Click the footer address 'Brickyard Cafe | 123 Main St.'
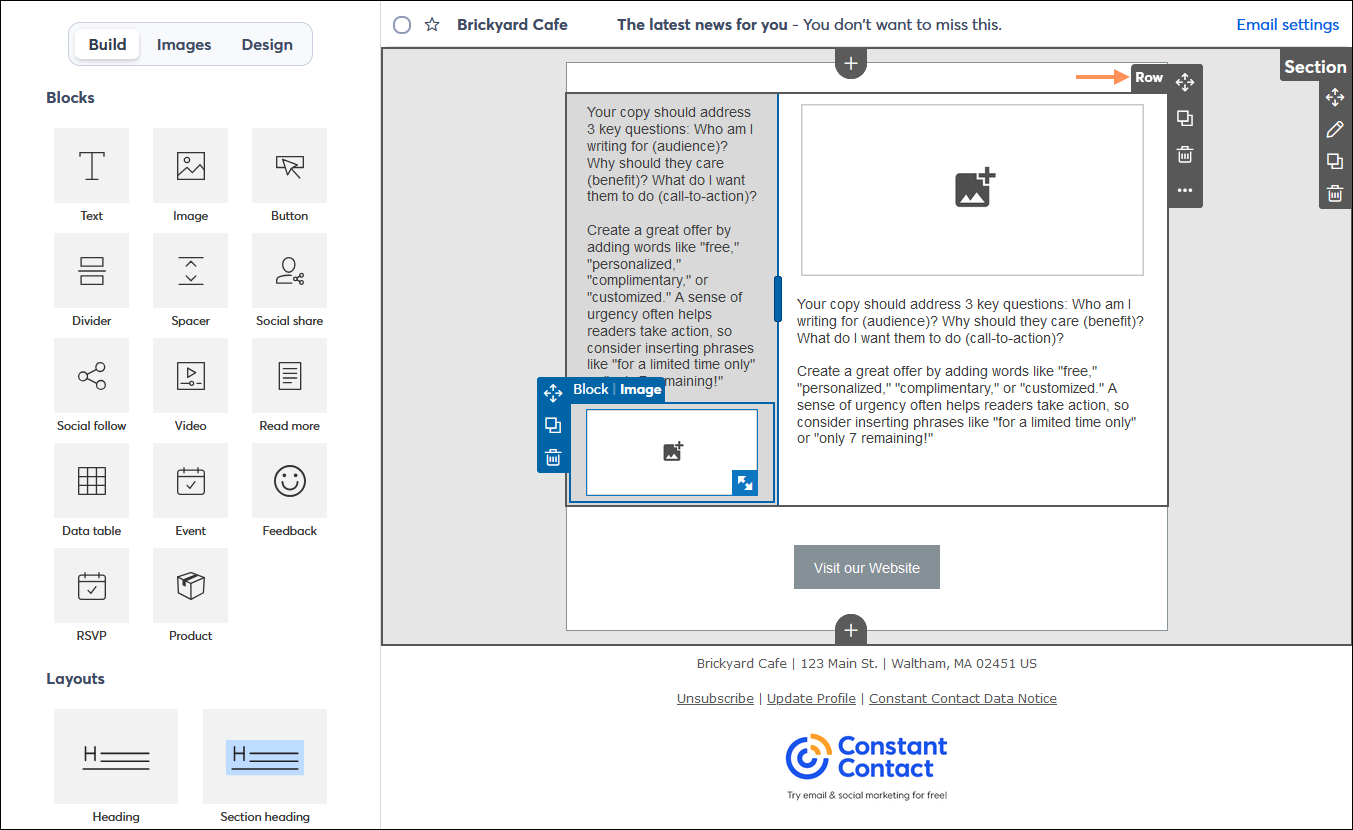The height and width of the screenshot is (830, 1353). (787, 663)
